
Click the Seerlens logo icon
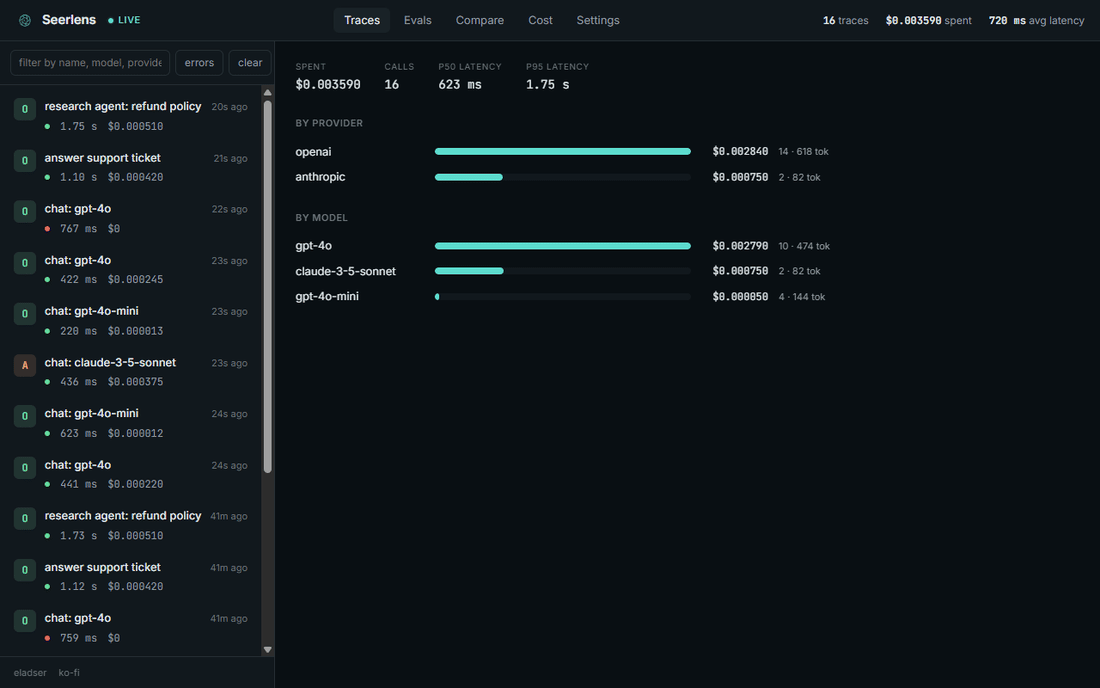coord(25,20)
